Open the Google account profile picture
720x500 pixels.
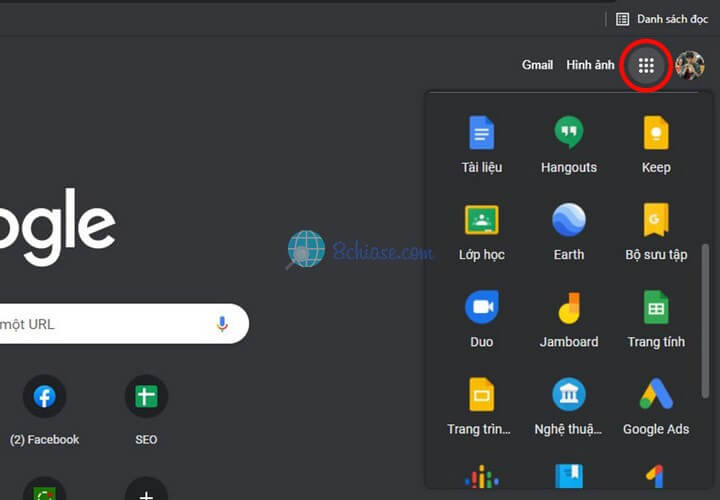(x=690, y=65)
